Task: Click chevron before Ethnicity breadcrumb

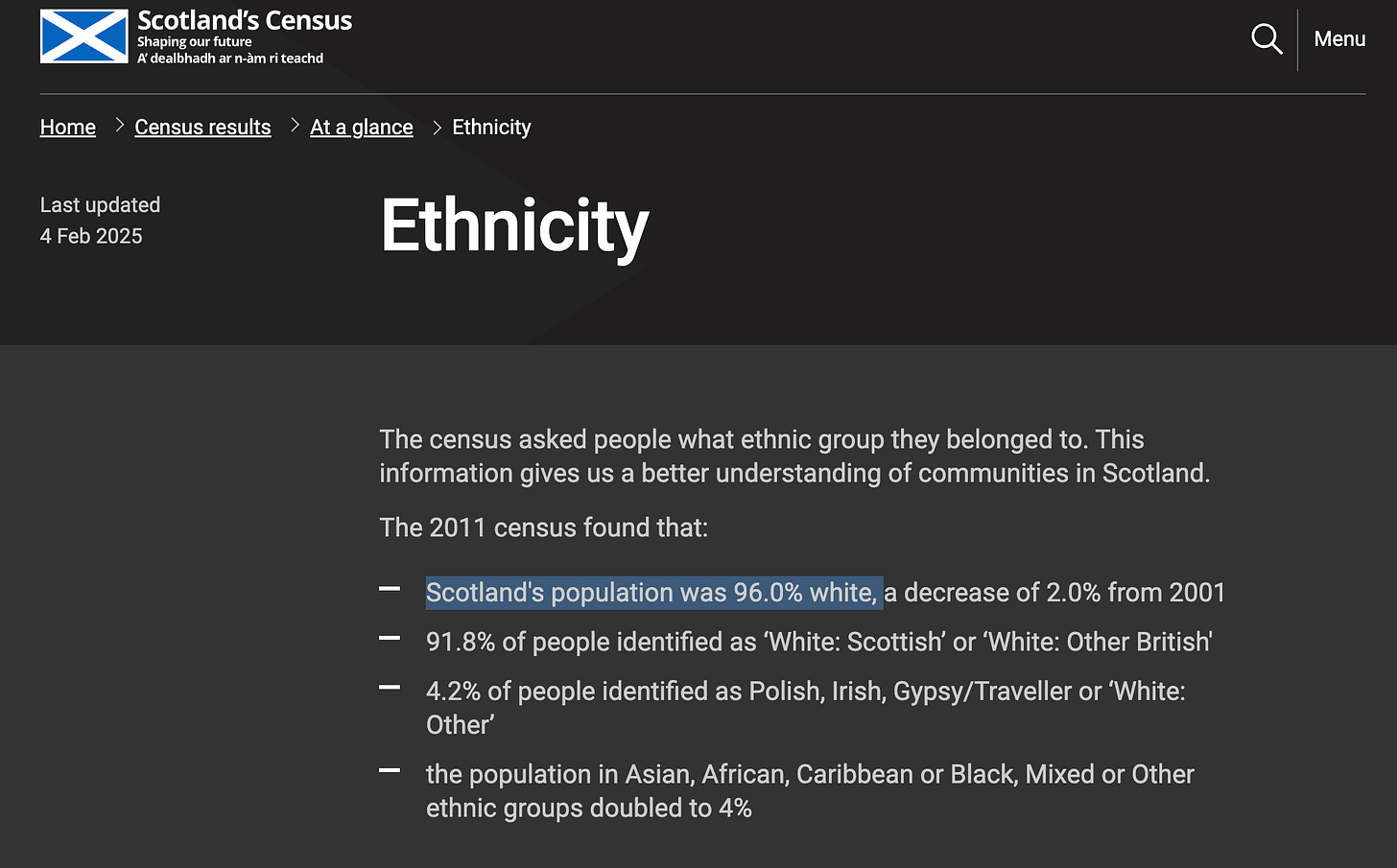Action: 437,127
